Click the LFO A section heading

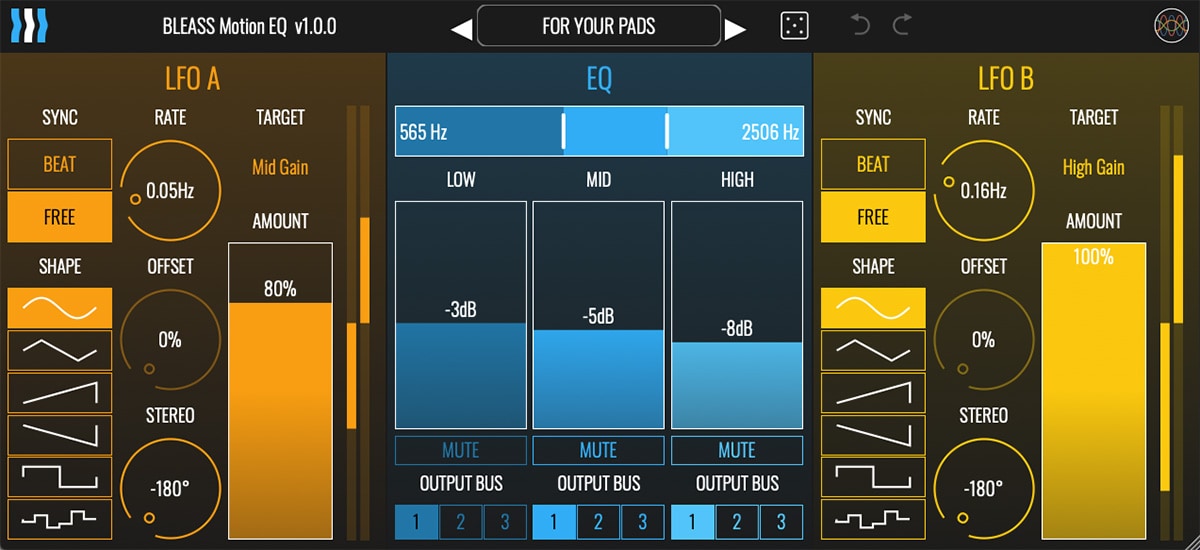pyautogui.click(x=192, y=79)
